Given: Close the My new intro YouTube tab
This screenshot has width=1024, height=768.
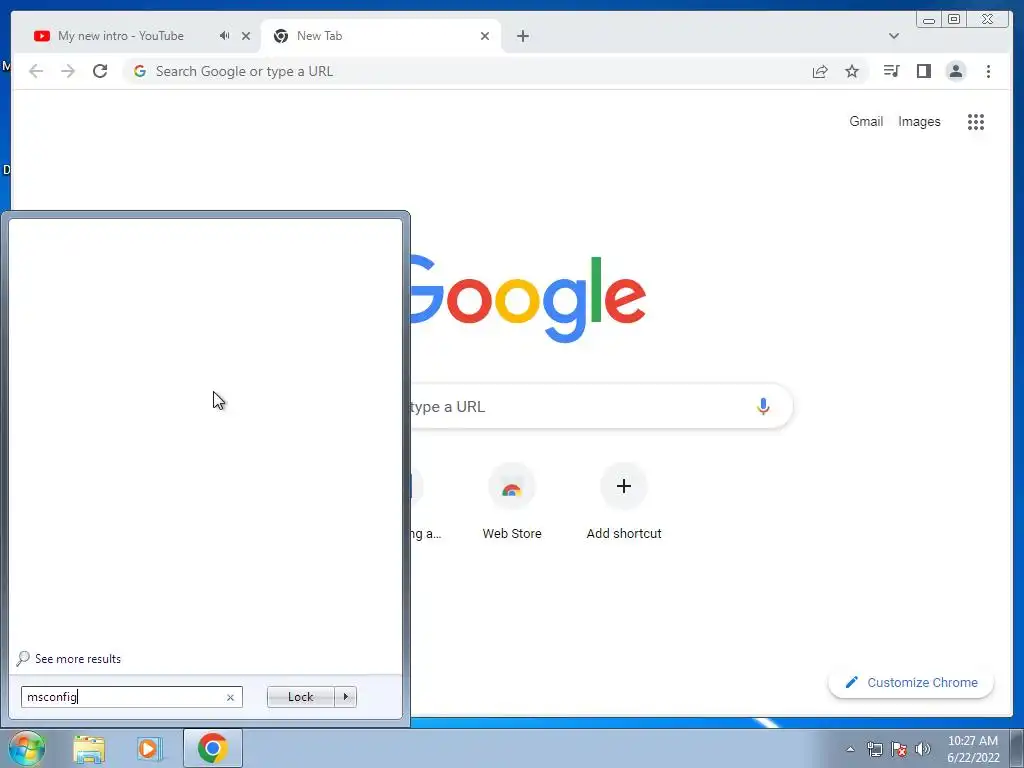Looking at the screenshot, I should pyautogui.click(x=246, y=36).
